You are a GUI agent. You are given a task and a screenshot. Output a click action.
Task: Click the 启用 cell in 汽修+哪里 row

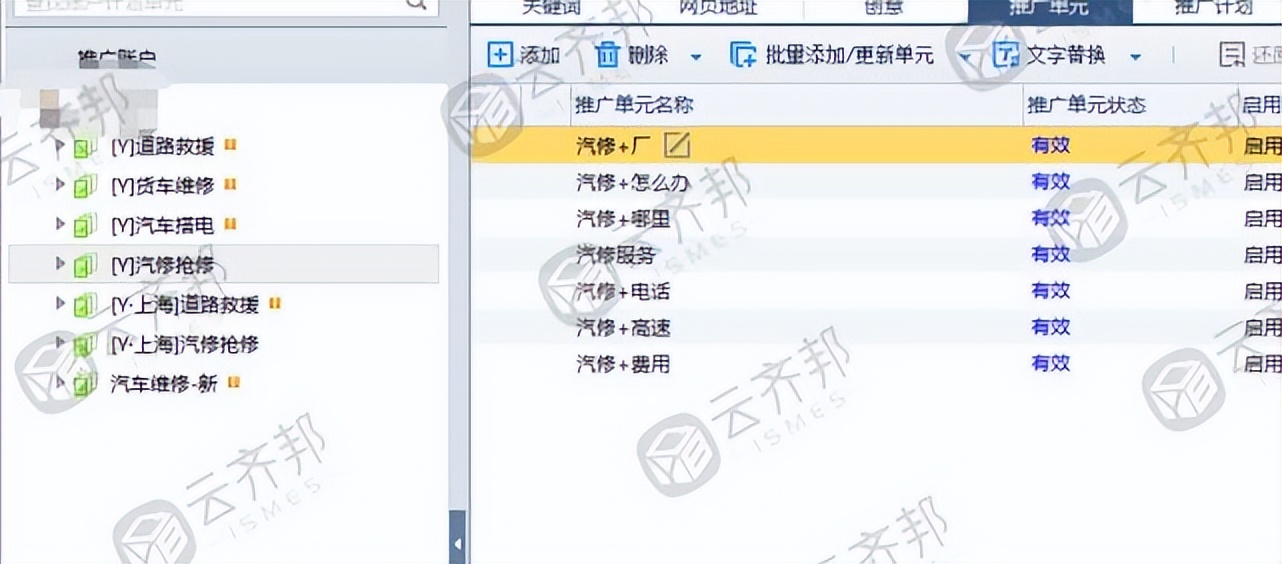1262,218
